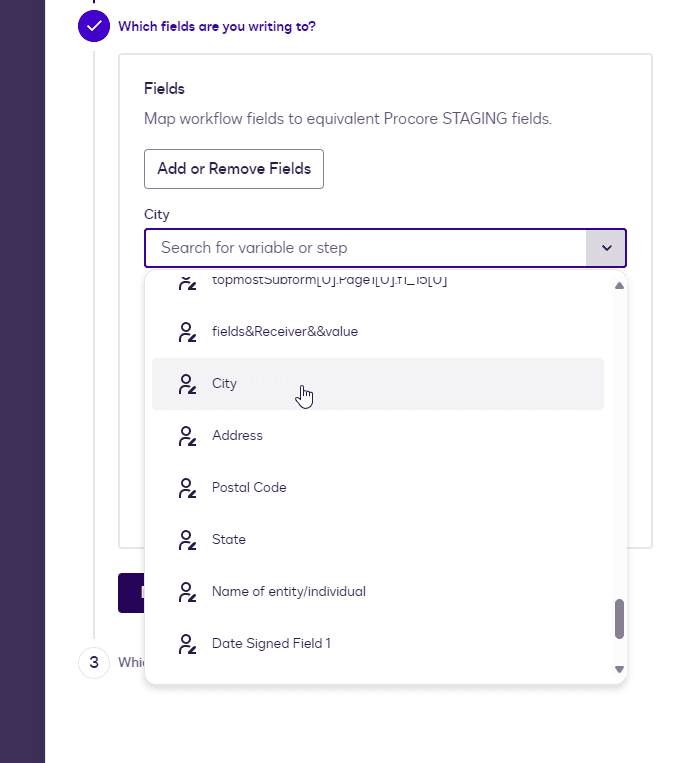Click the dropdown list scrollbar thumb
This screenshot has width=685, height=763.
tap(619, 619)
